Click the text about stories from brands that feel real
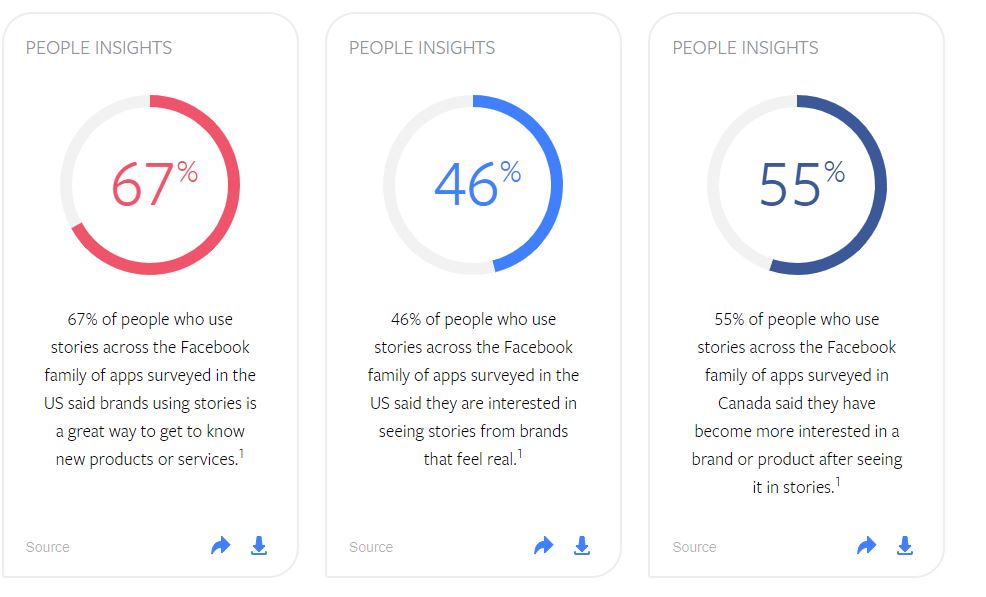 [474, 389]
